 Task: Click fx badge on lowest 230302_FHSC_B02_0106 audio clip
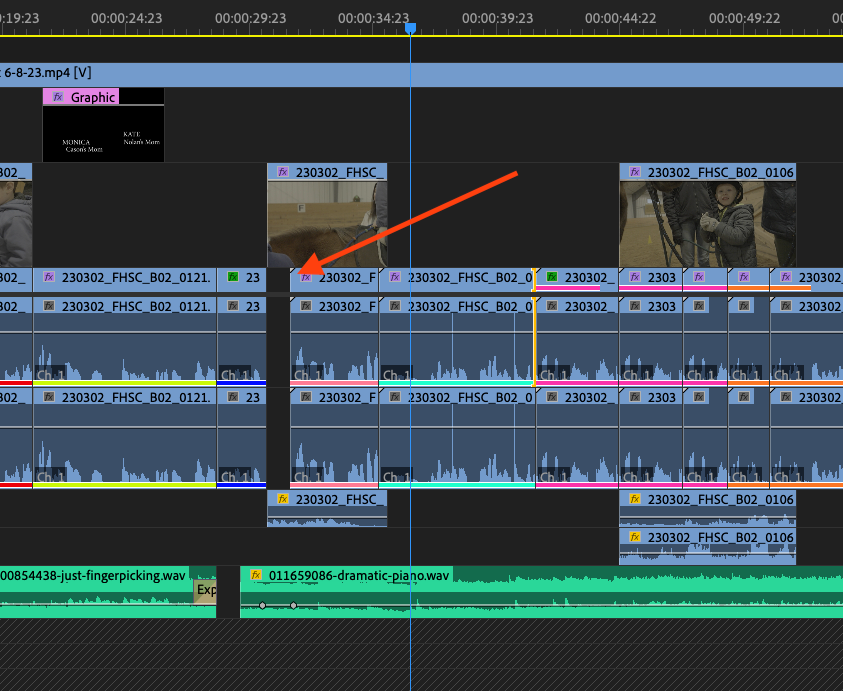point(635,537)
